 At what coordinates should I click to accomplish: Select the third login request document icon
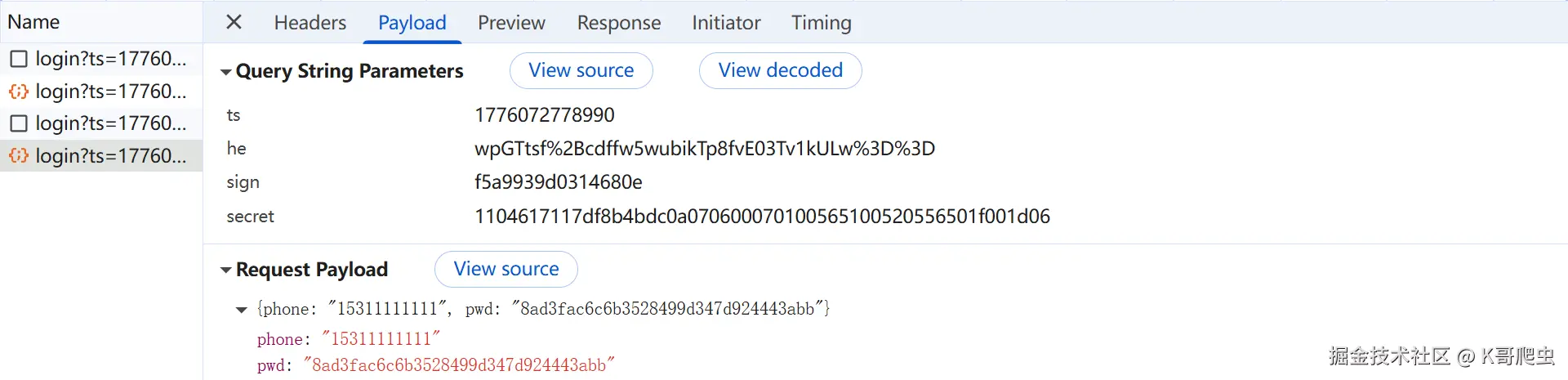tap(19, 123)
